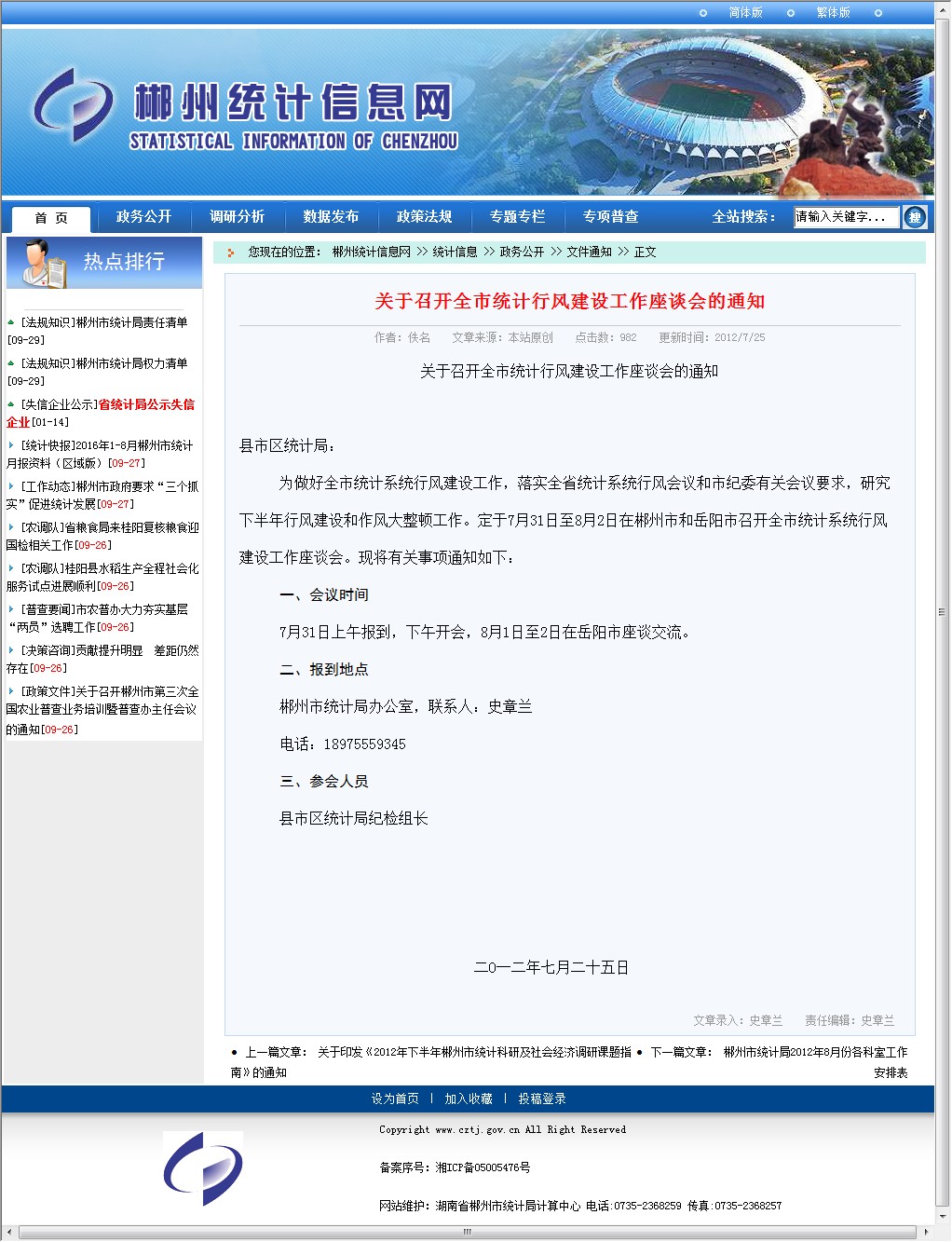The height and width of the screenshot is (1242, 952).
Task: Click the vertical scrollbar down arrow
Action: 942,1216
